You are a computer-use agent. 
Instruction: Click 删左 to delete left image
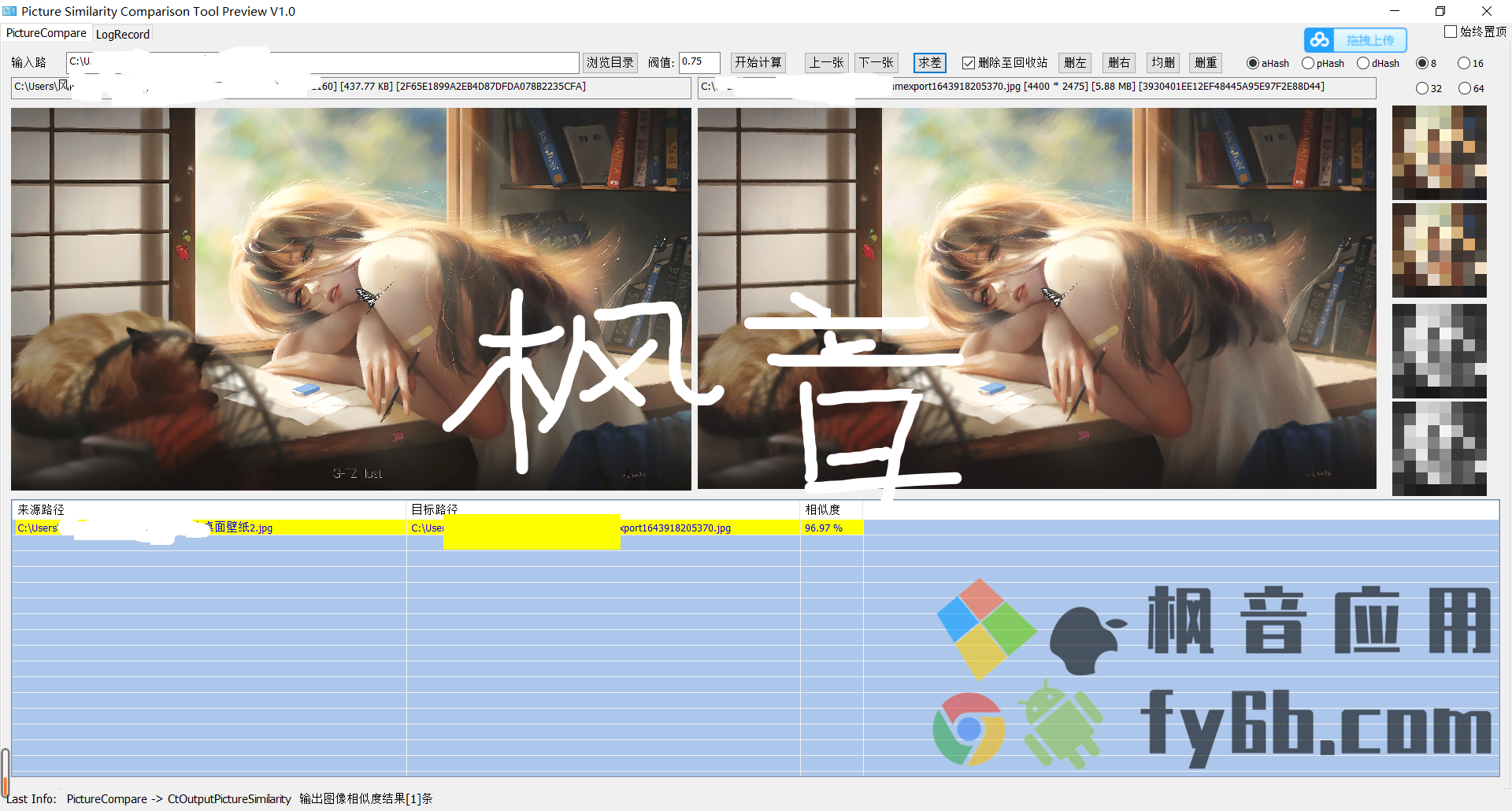click(x=1075, y=62)
